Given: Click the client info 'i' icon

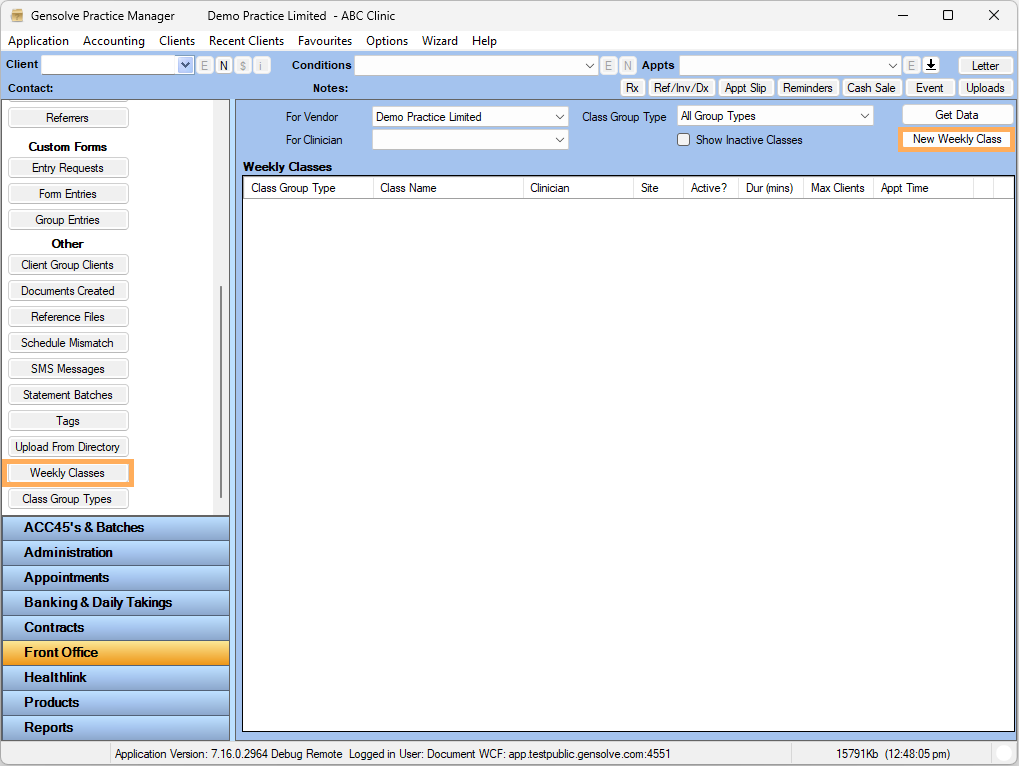Looking at the screenshot, I should [262, 65].
